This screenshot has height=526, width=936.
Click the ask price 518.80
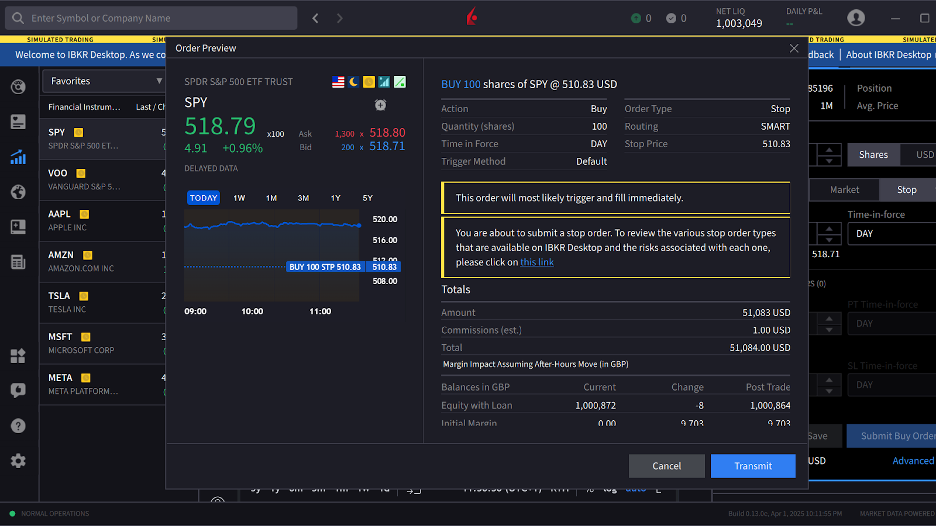click(387, 133)
